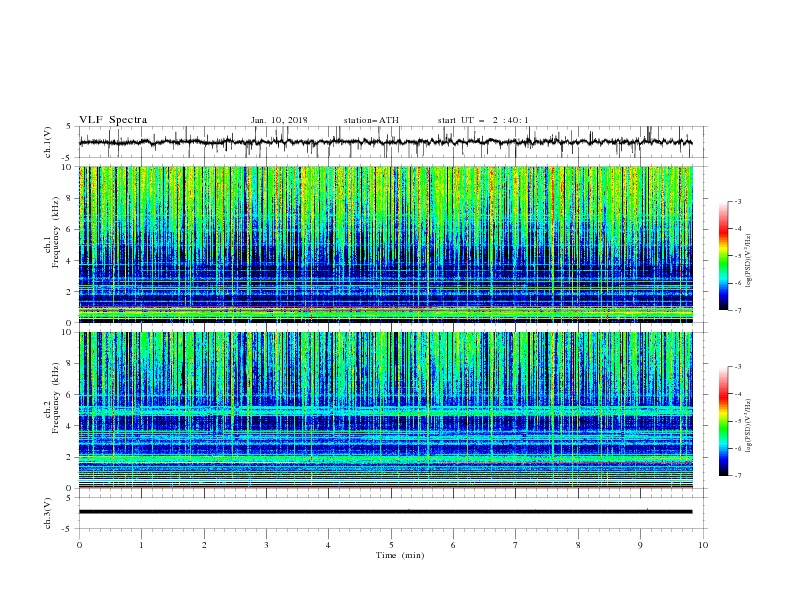Image resolution: width=792 pixels, height=612 pixels.
Task: Click the ch.2 color bar log(PSD) unit label
Action: tap(748, 425)
